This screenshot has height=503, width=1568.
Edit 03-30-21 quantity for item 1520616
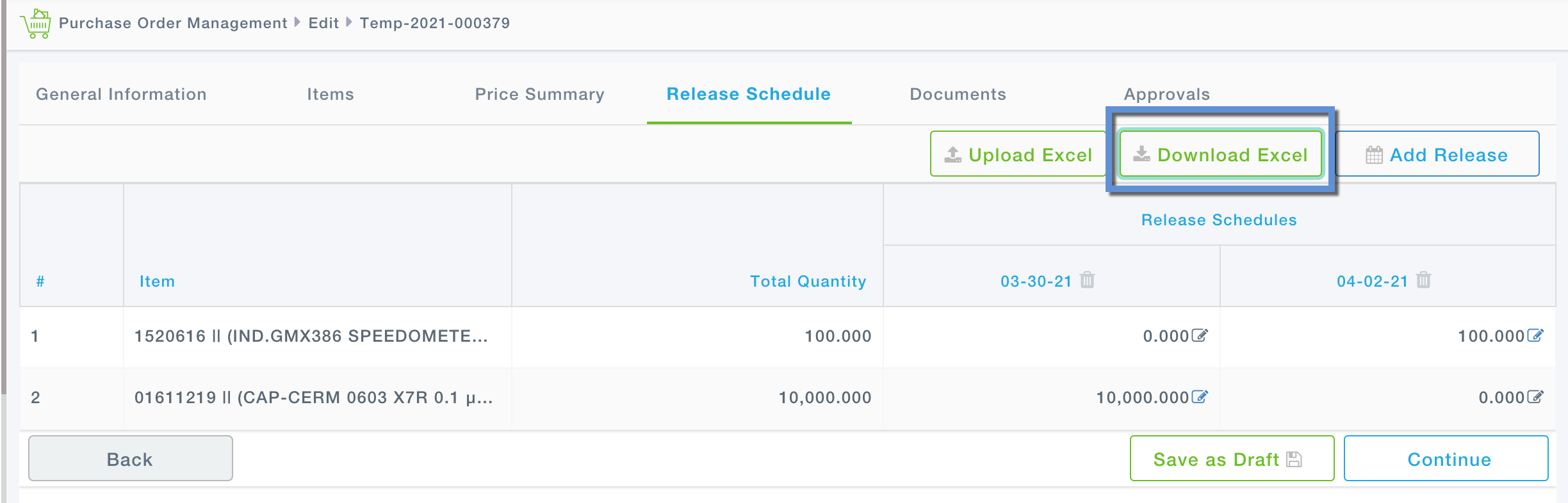(x=1199, y=336)
